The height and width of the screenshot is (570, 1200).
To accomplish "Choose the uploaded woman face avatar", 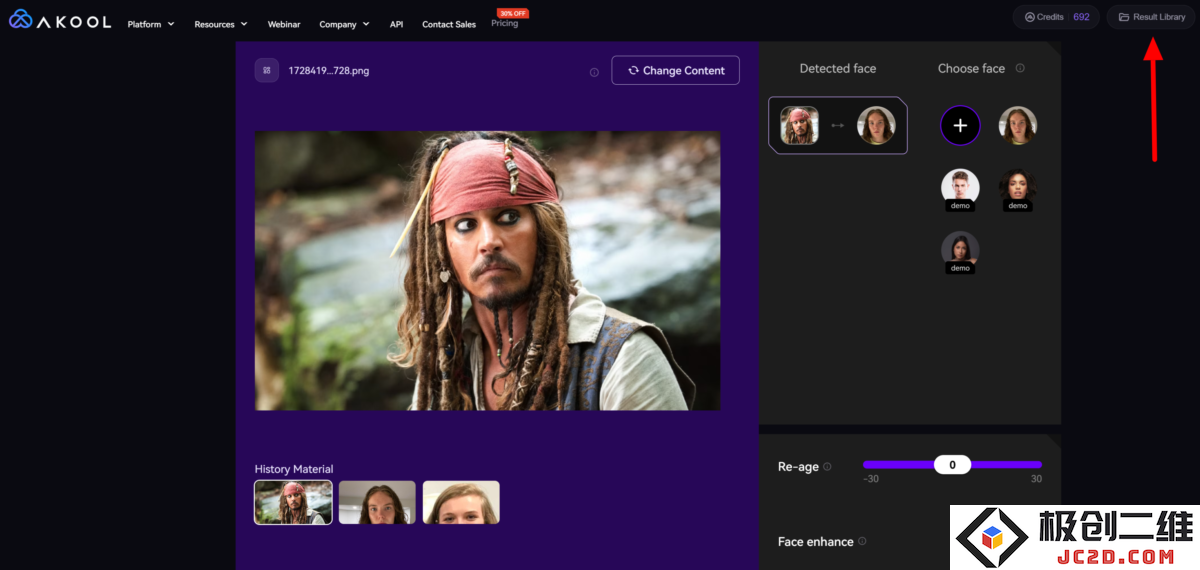I will coord(1018,125).
